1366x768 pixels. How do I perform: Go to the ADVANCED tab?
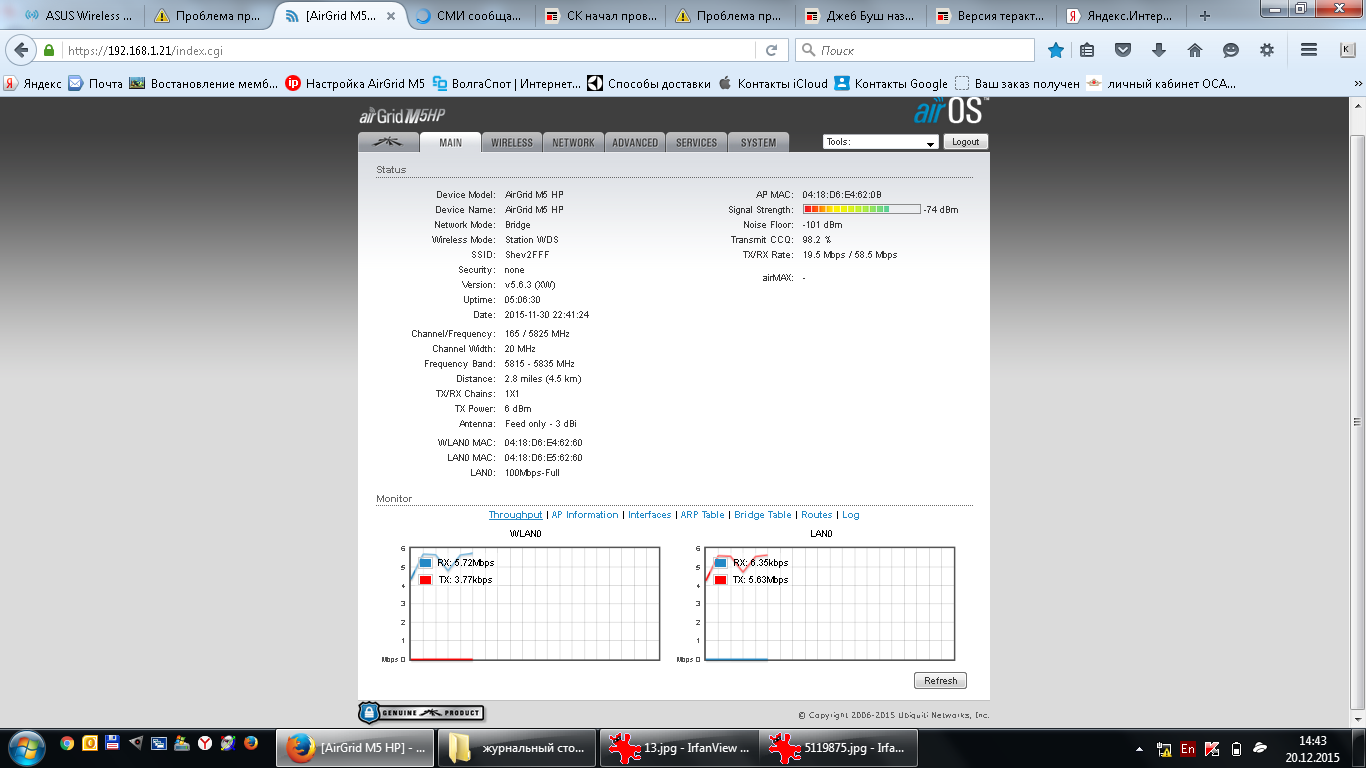point(635,142)
